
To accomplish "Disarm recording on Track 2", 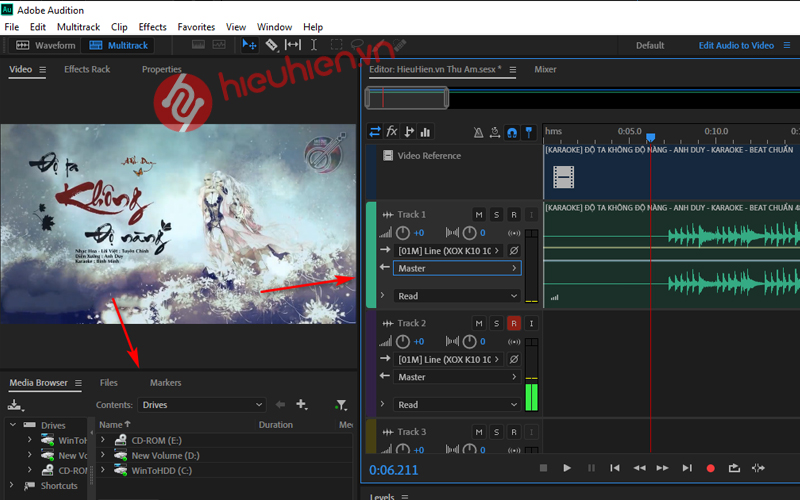I will 514,323.
